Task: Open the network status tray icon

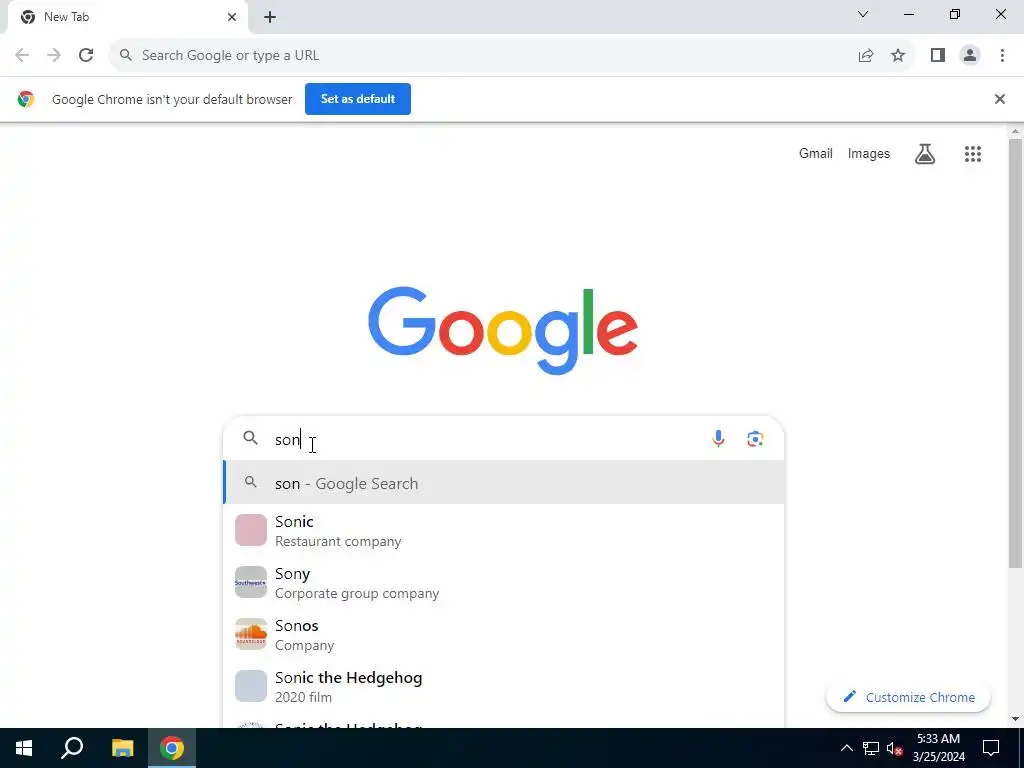Action: 871,748
